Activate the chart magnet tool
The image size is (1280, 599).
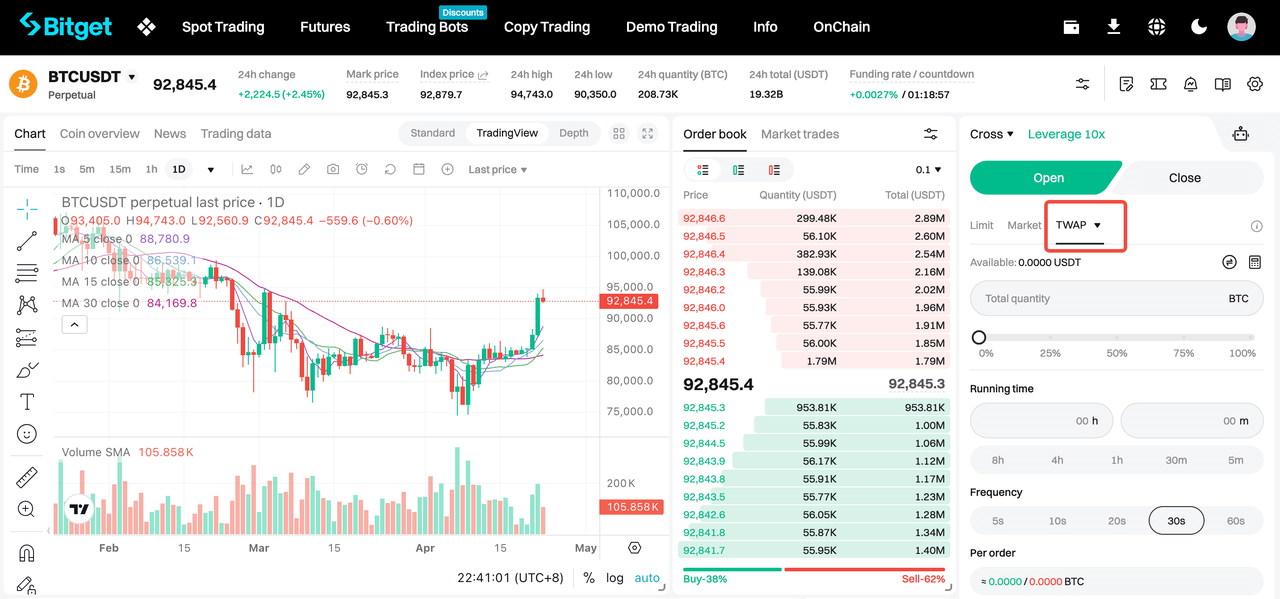click(25, 553)
